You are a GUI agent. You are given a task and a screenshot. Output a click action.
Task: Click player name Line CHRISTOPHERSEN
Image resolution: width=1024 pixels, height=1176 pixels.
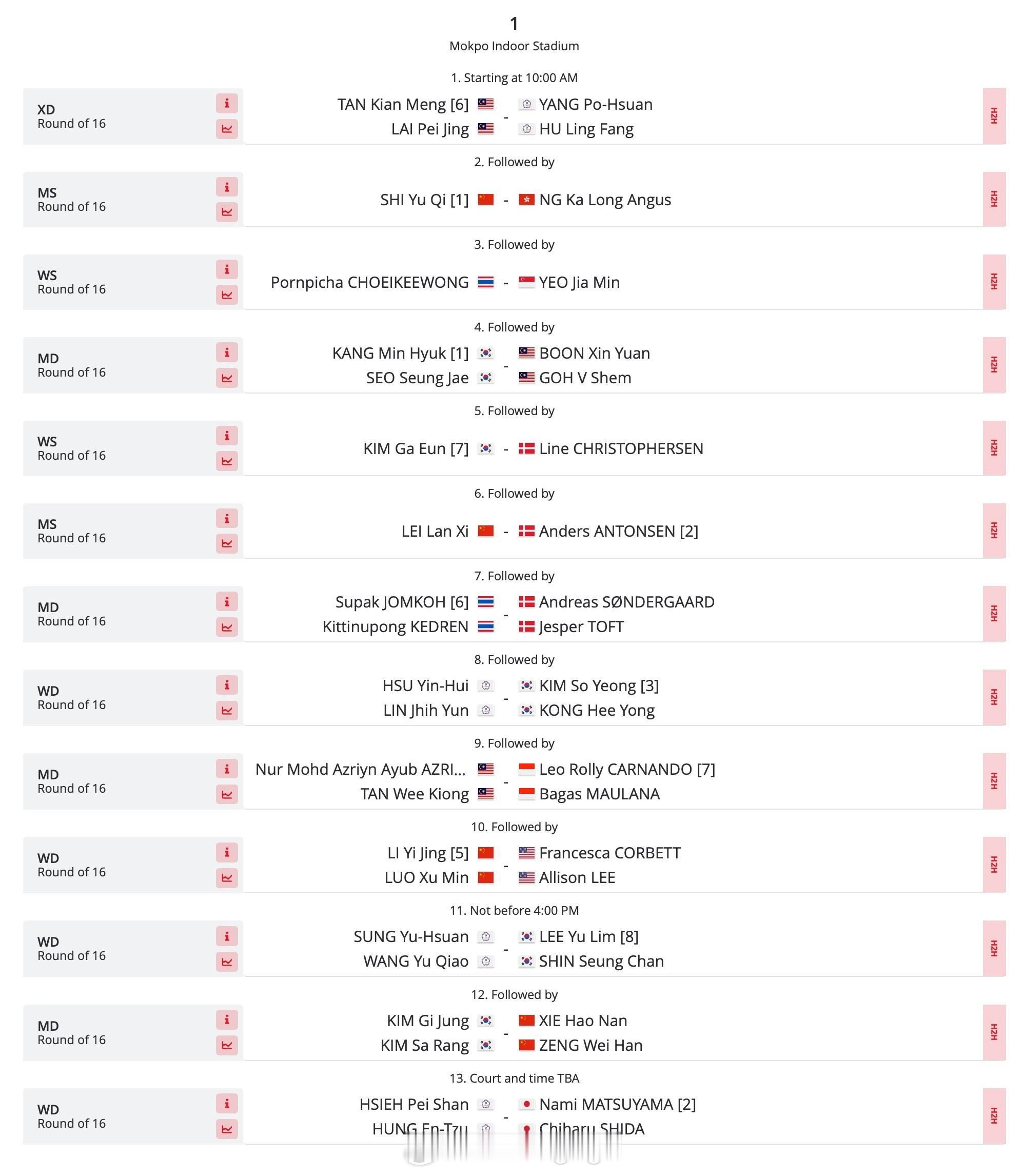621,448
